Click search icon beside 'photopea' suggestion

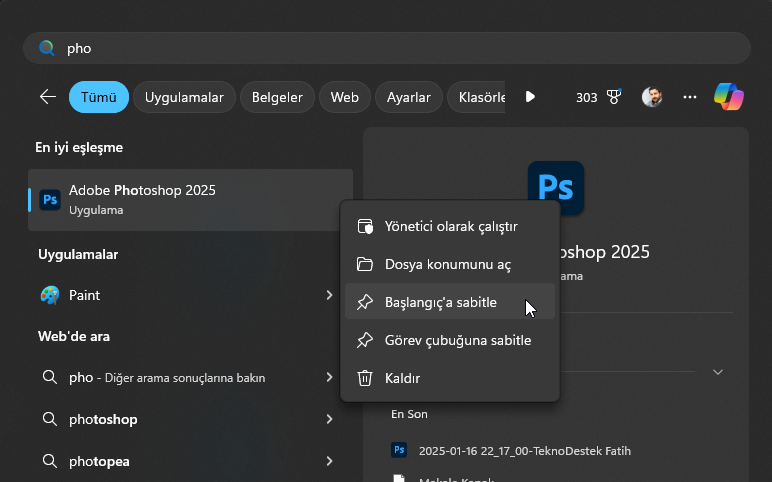pyautogui.click(x=49, y=461)
